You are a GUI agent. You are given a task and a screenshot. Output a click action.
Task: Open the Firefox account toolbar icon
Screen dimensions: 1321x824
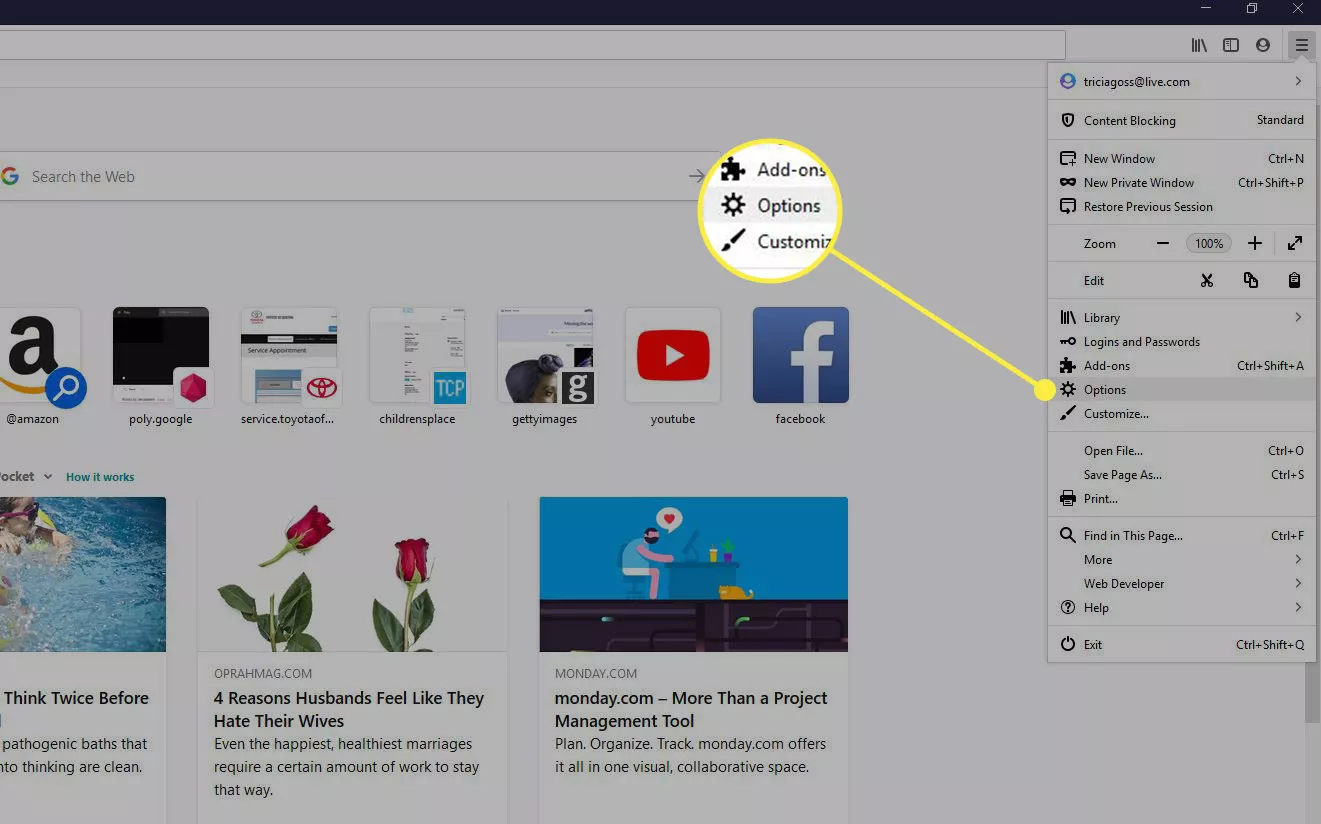point(1263,45)
